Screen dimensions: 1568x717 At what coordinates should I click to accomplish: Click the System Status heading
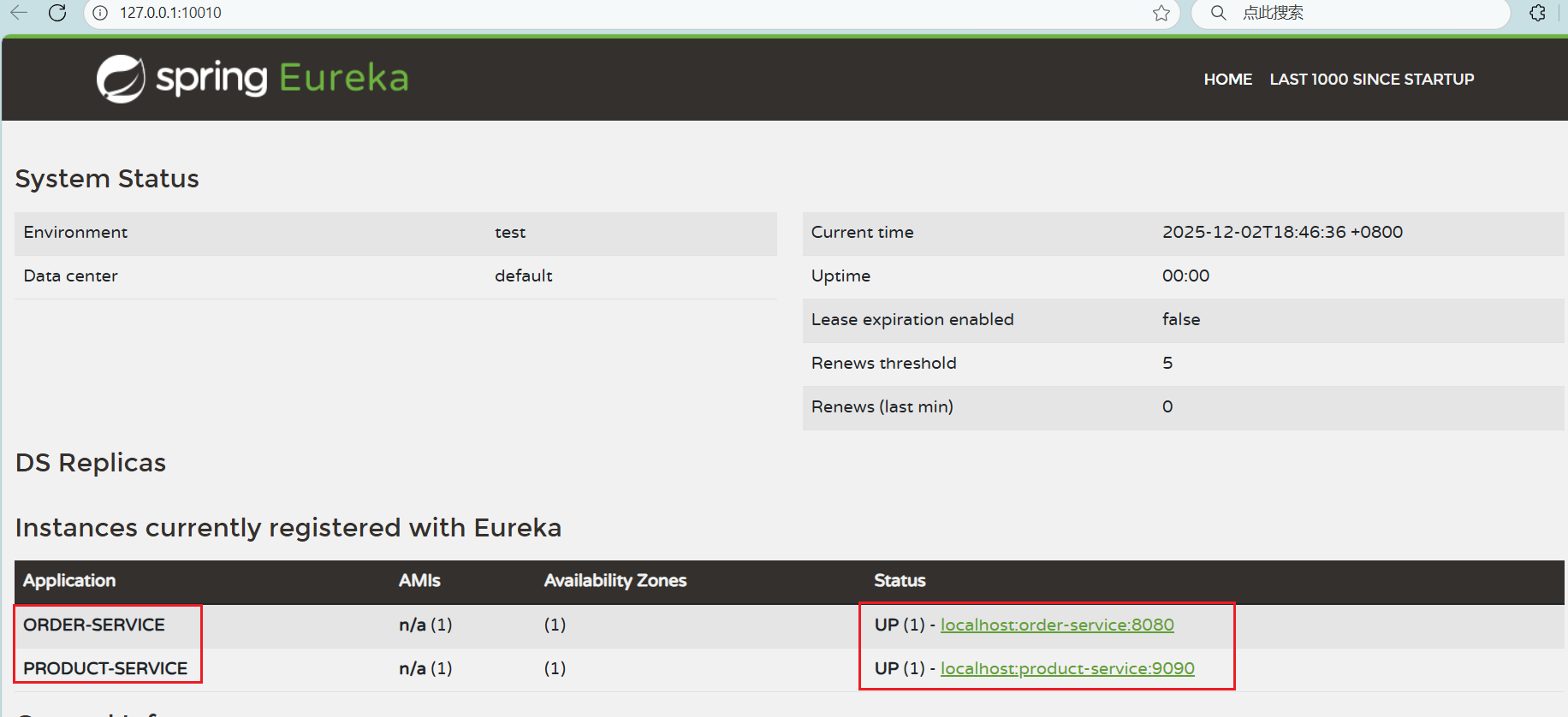[107, 179]
